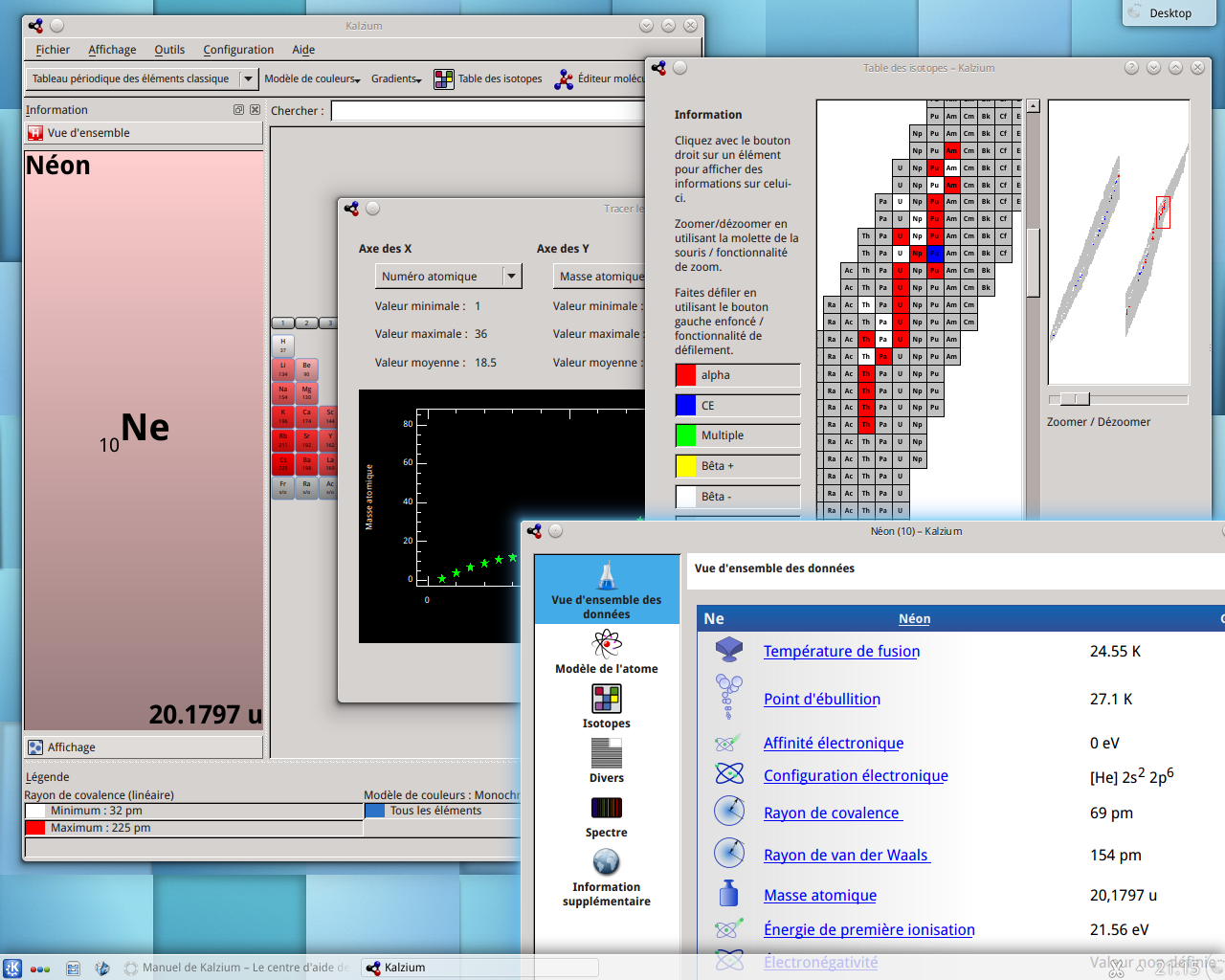The image size is (1225, 980).
Task: Click the Vue d'ensemble panel icon
Action: [35, 133]
